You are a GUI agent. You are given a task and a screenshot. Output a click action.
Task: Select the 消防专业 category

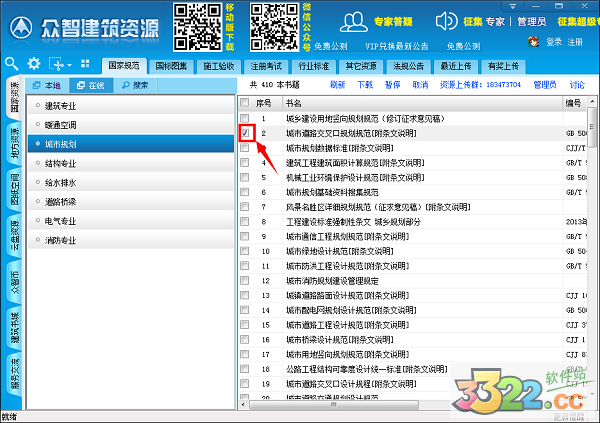coord(131,240)
